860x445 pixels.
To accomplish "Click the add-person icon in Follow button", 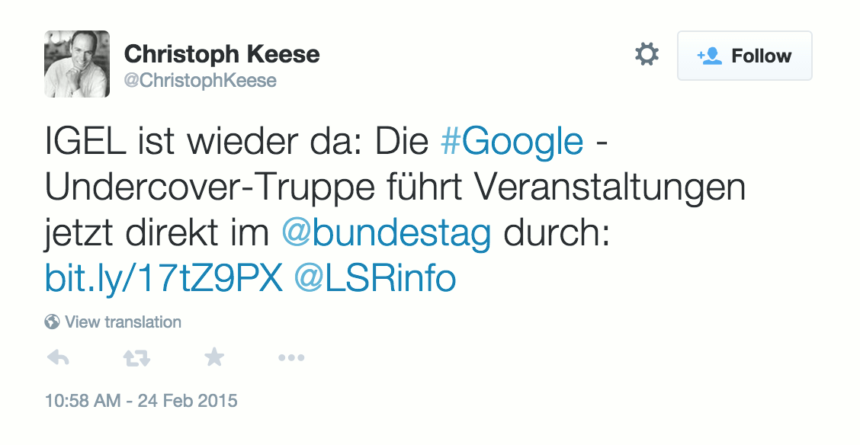I will (x=709, y=56).
